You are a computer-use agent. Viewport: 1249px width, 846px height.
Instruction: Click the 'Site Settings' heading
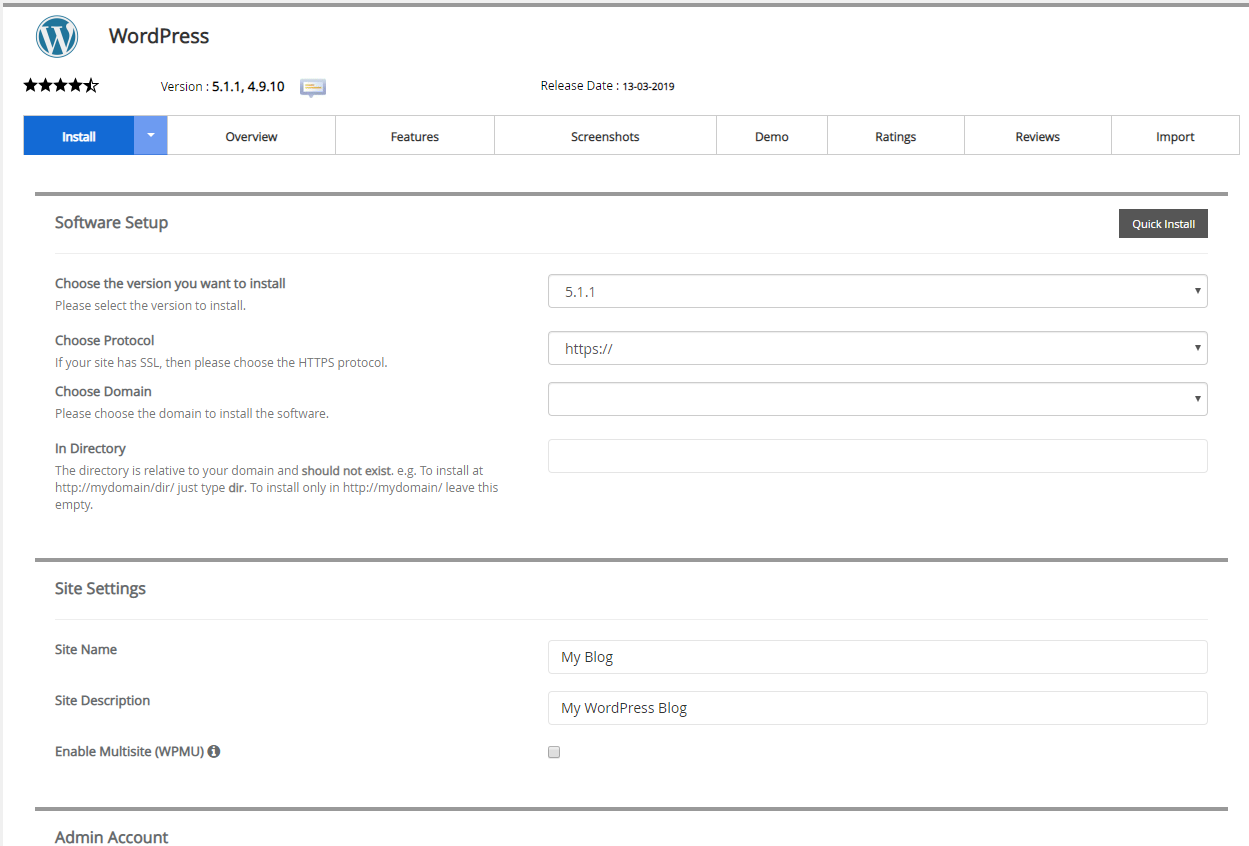pos(100,588)
